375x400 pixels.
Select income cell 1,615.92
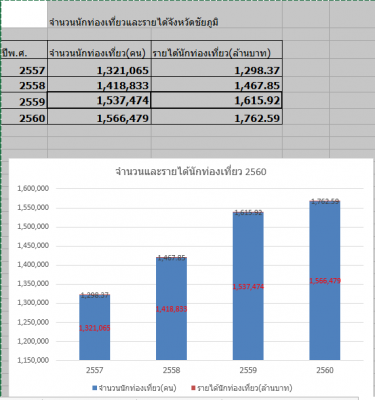[217, 100]
